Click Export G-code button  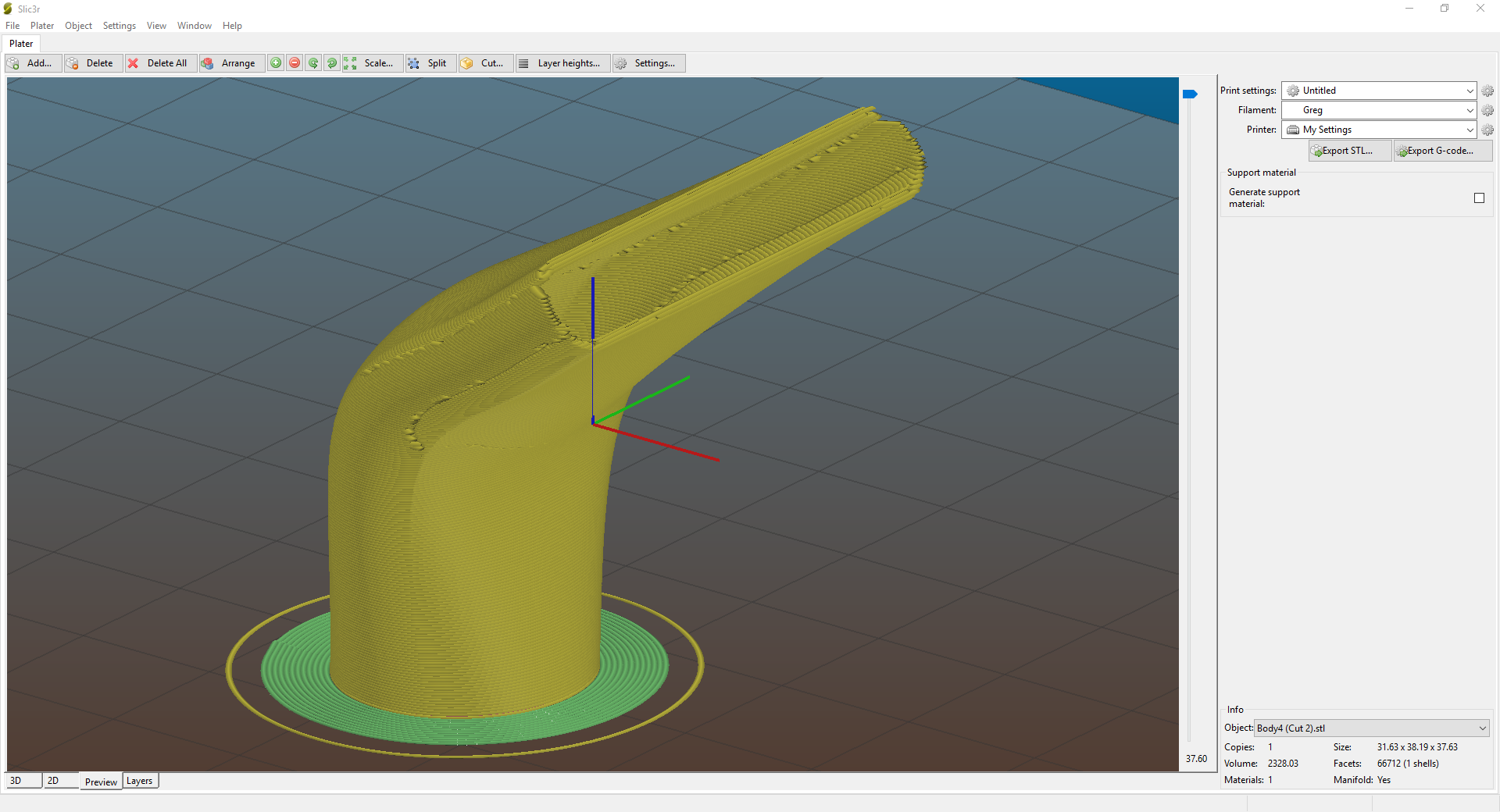point(1441,151)
